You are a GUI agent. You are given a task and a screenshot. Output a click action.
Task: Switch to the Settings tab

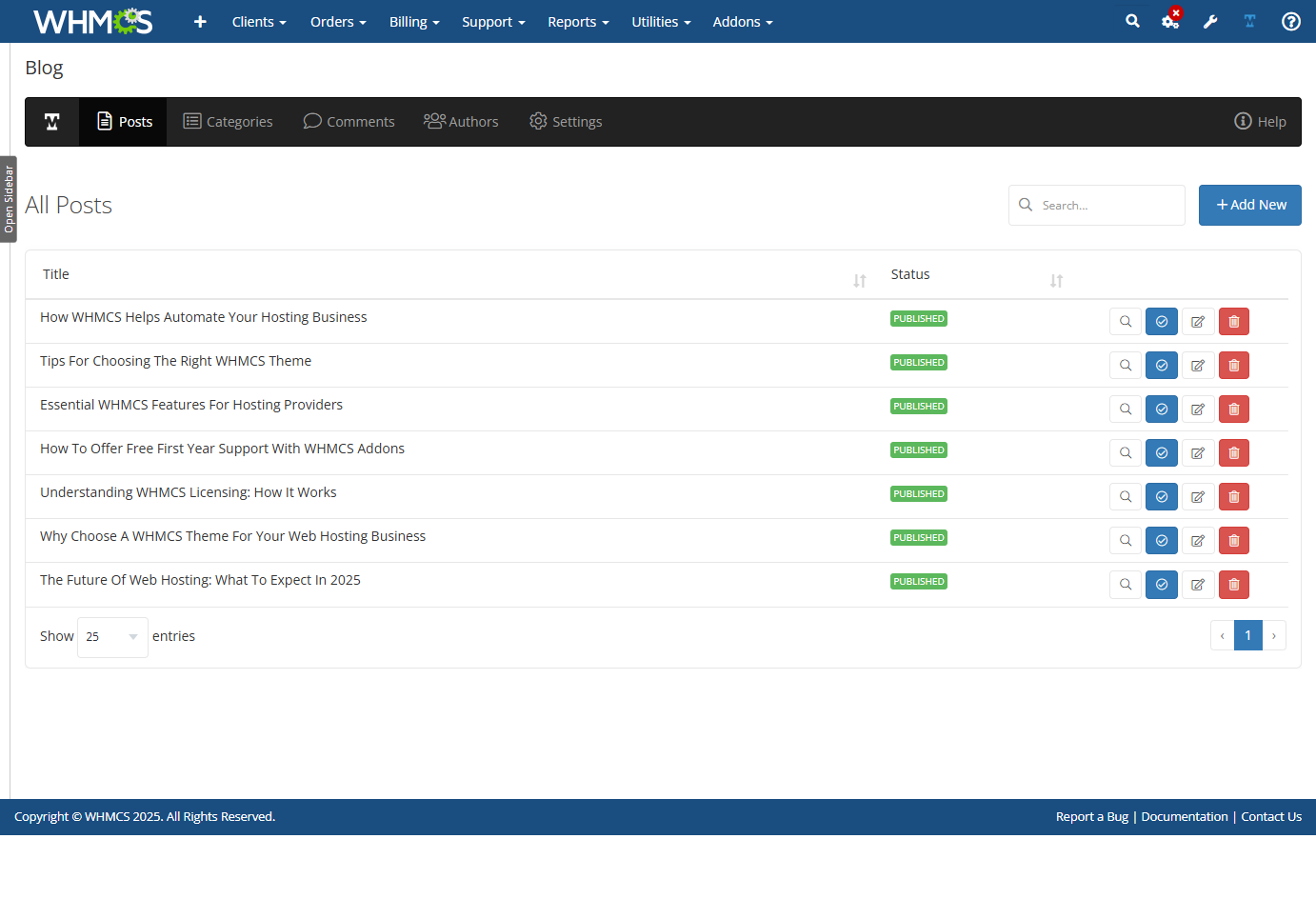coord(566,122)
